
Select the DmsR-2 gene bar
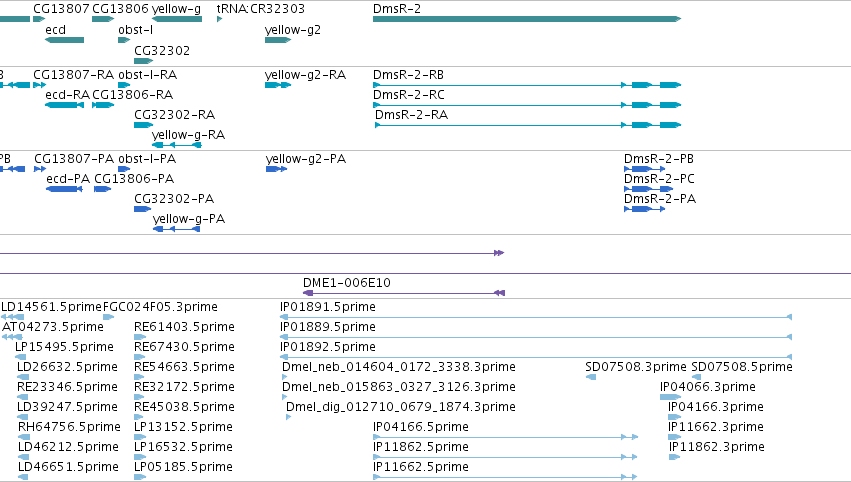click(x=526, y=19)
